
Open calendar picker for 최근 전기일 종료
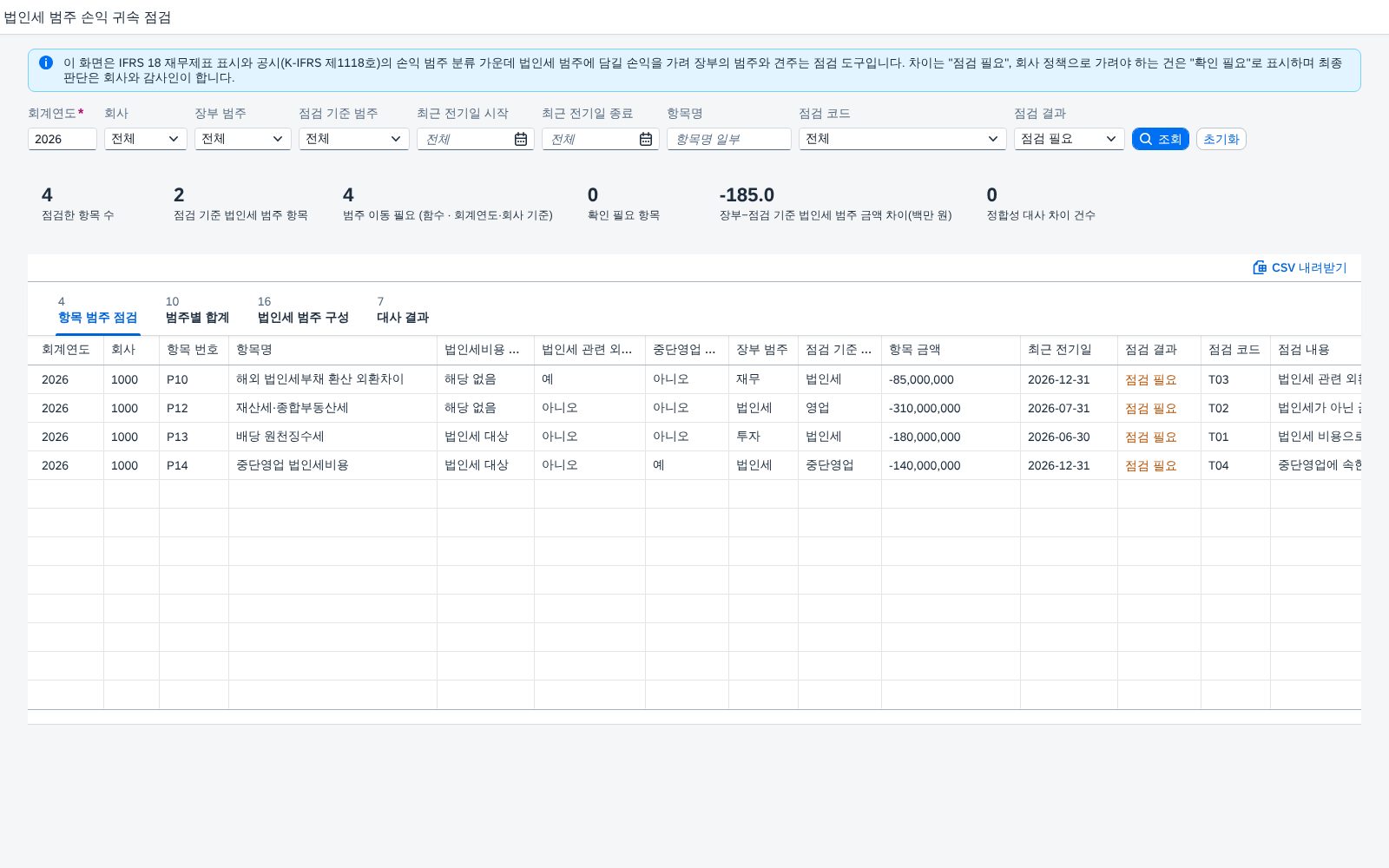click(646, 139)
